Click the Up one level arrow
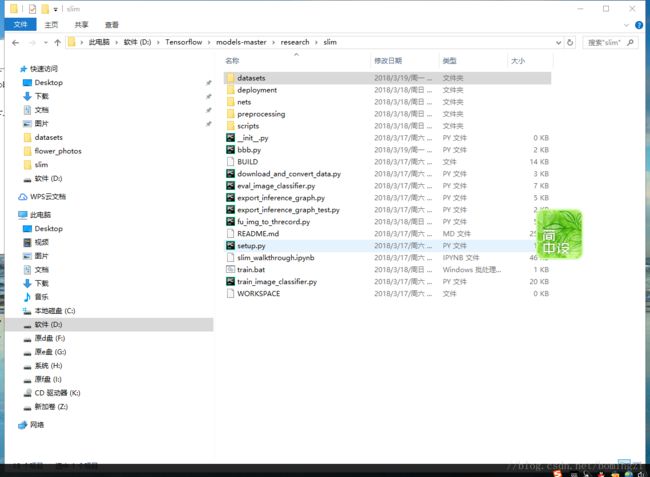Viewport: 650px width, 477px height. [x=58, y=42]
